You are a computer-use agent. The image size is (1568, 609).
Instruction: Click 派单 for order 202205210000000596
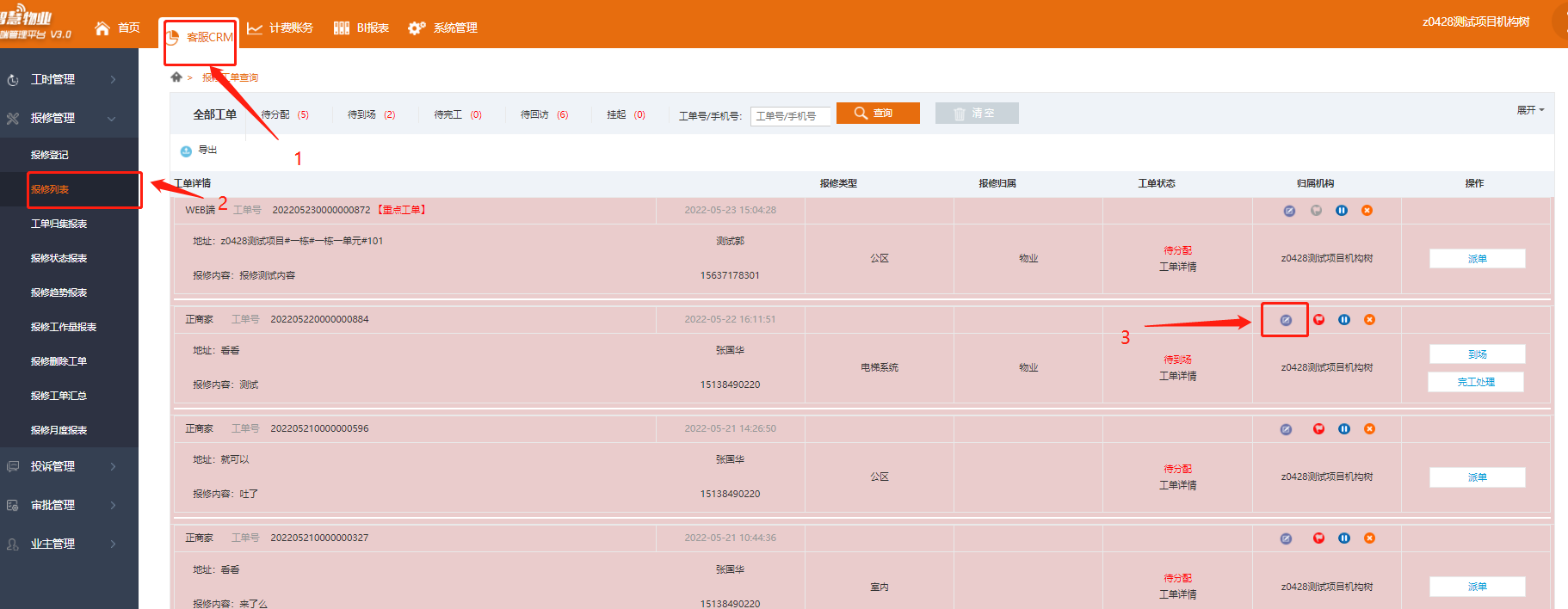(x=1478, y=477)
